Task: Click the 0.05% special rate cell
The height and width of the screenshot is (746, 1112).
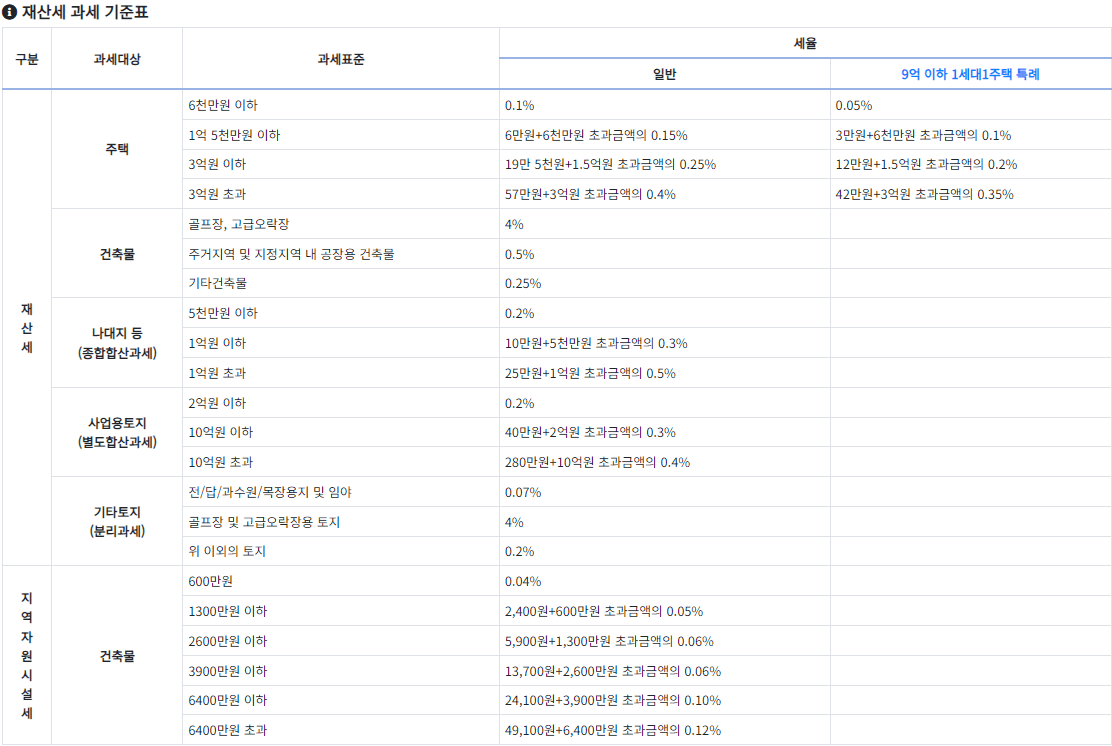Action: [x=971, y=105]
